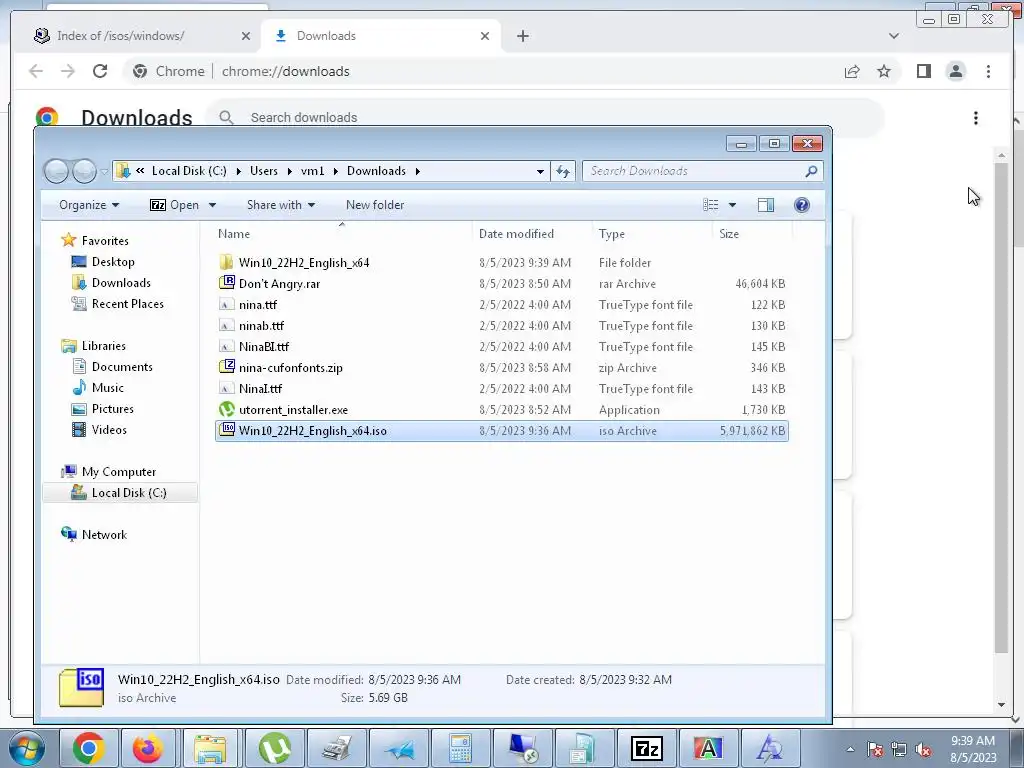Click Chrome's reload page icon
This screenshot has height=768, width=1024.
click(x=100, y=71)
